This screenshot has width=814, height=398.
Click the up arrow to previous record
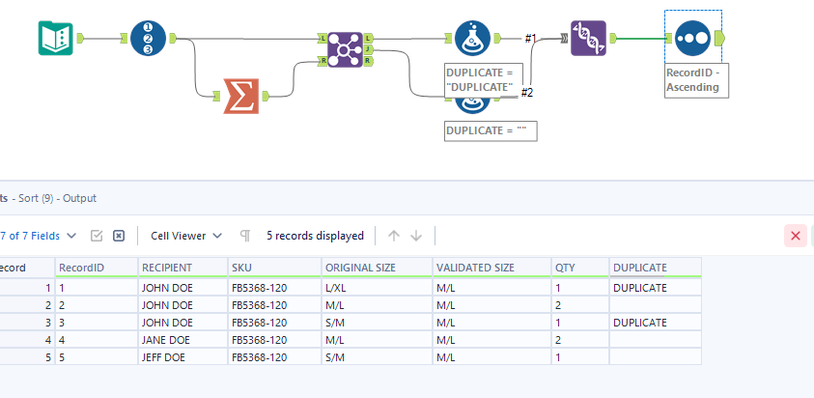pyautogui.click(x=394, y=236)
